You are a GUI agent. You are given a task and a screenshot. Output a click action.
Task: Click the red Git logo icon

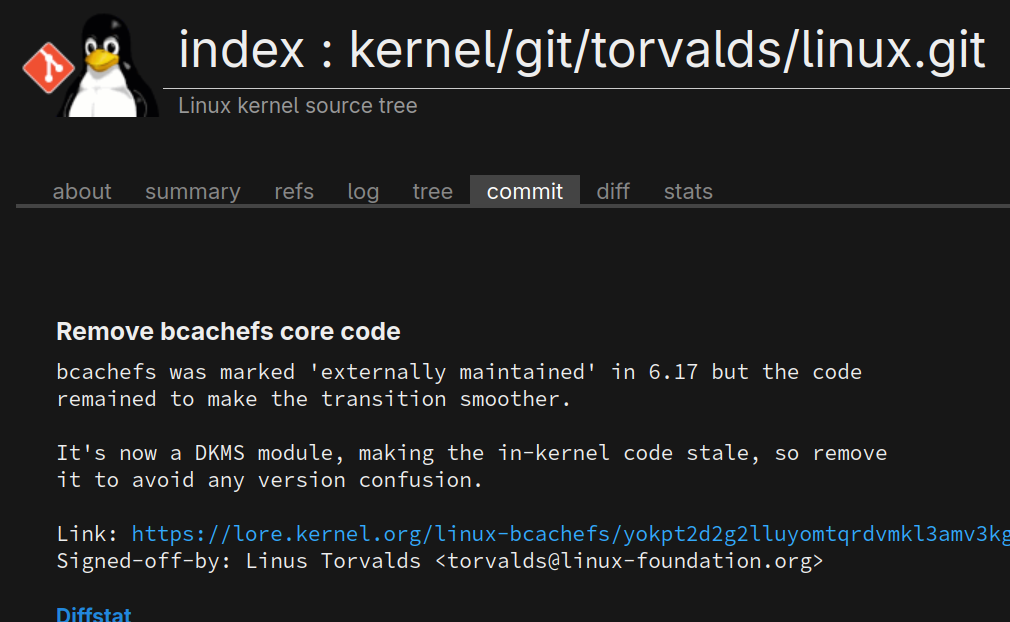click(x=44, y=65)
